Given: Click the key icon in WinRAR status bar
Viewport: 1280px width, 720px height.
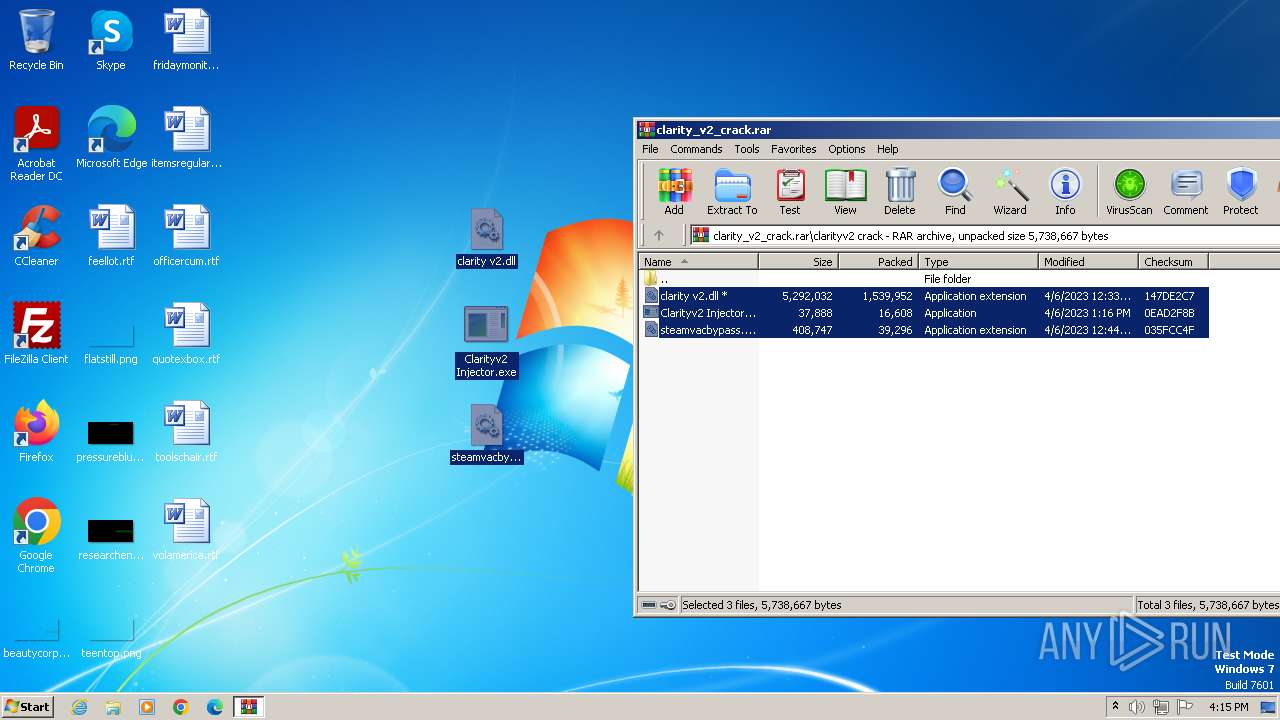Looking at the screenshot, I should (667, 605).
